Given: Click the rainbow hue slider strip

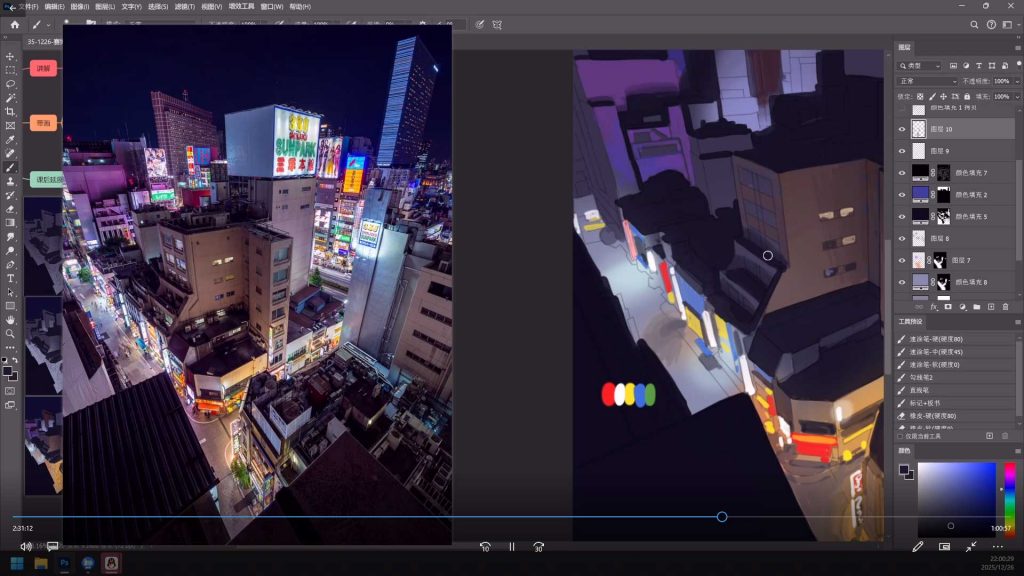Looking at the screenshot, I should 1009,500.
